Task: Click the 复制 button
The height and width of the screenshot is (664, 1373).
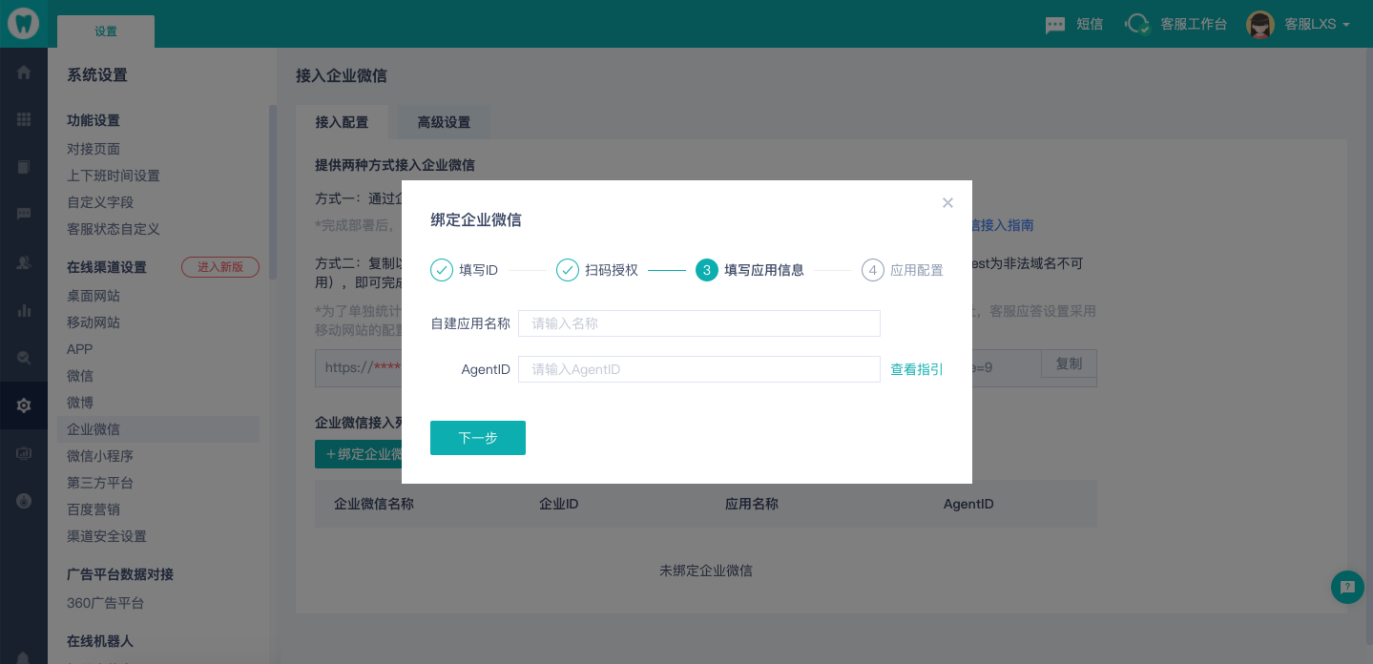Action: [x=1069, y=364]
